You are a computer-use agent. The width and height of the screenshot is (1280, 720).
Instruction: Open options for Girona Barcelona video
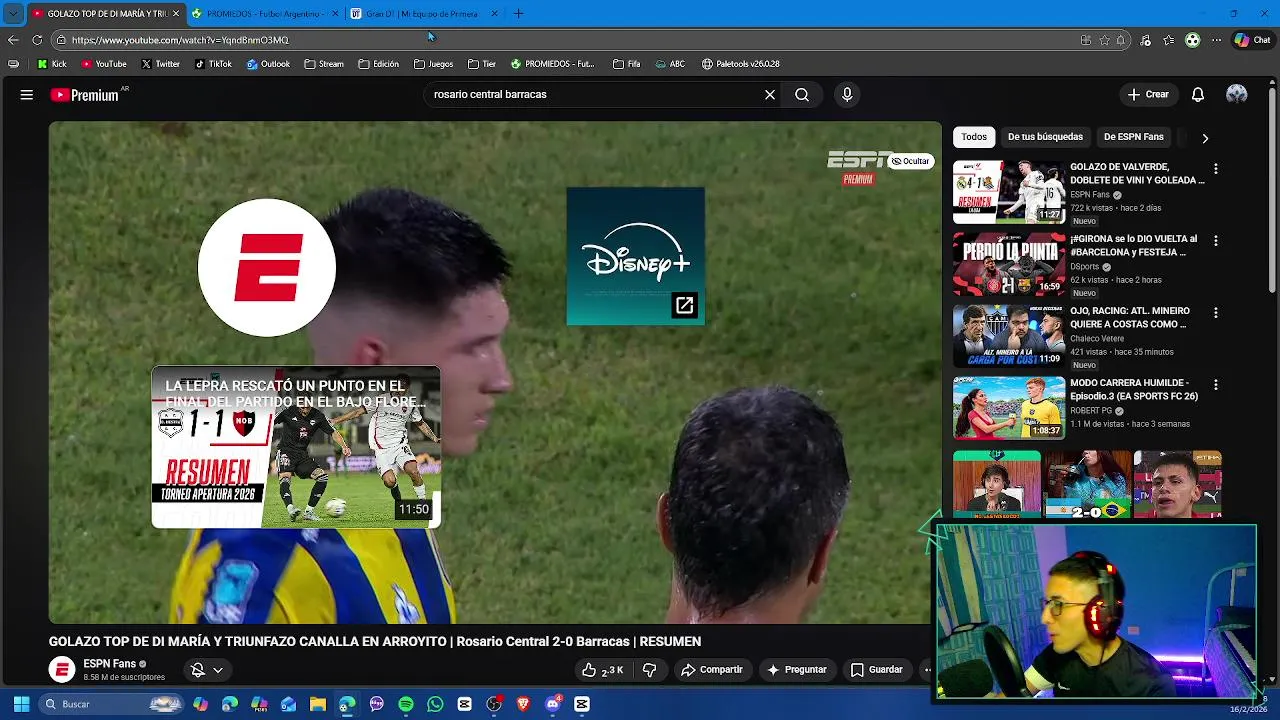pos(1215,241)
